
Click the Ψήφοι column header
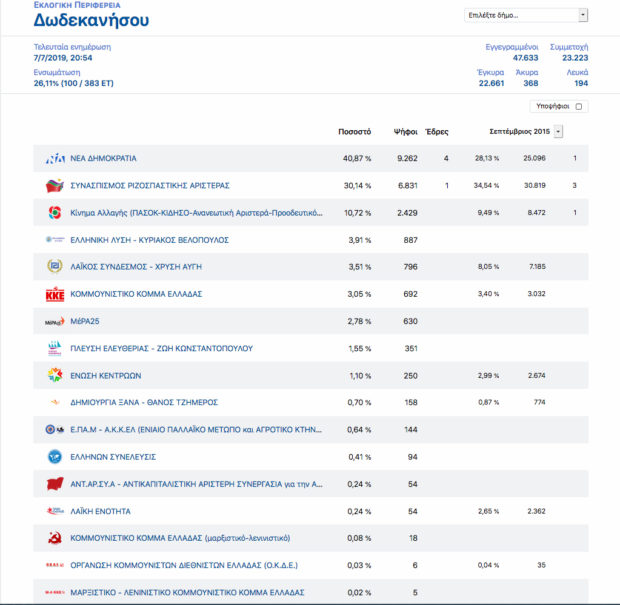coord(406,132)
